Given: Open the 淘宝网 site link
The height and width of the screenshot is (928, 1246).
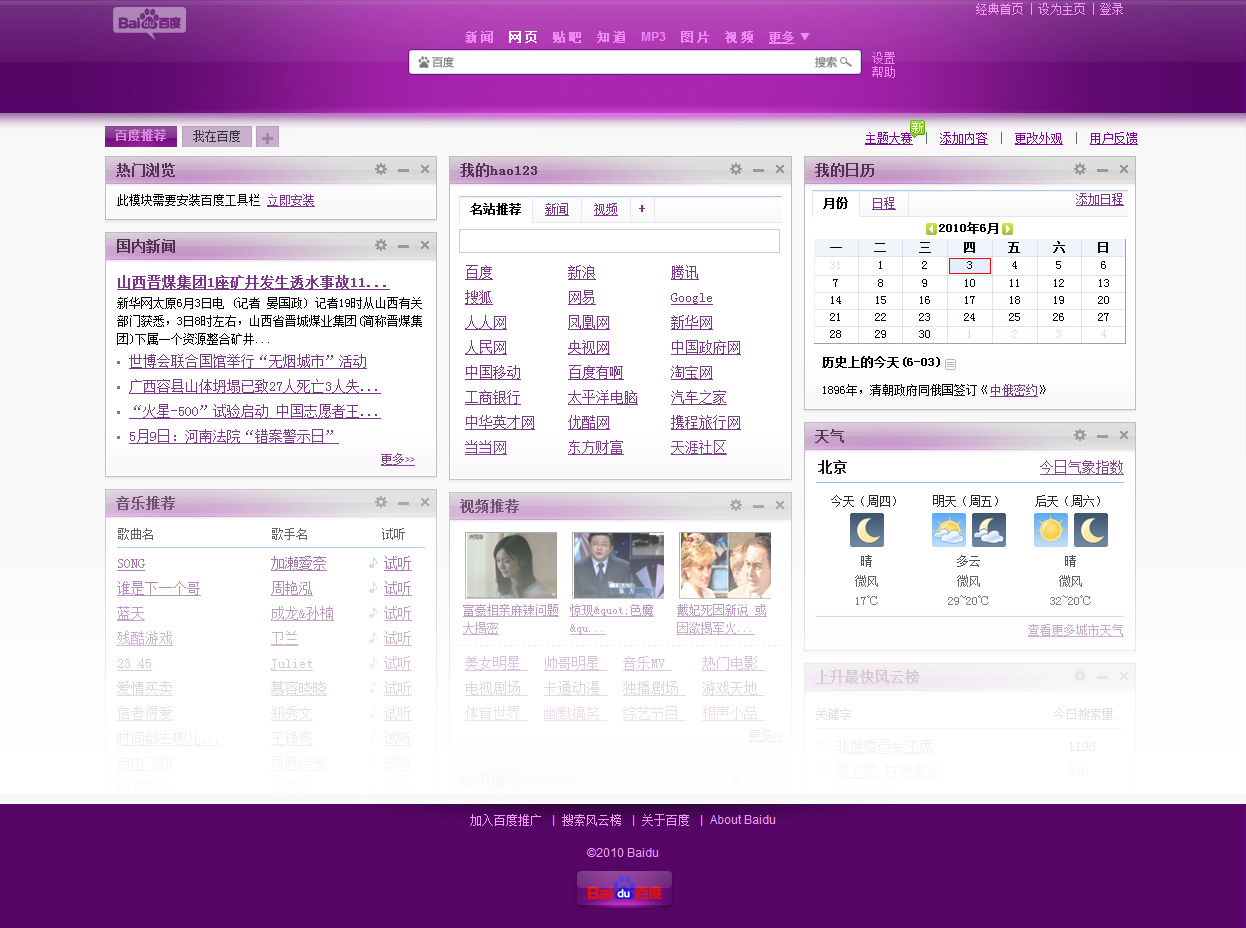Looking at the screenshot, I should point(692,372).
